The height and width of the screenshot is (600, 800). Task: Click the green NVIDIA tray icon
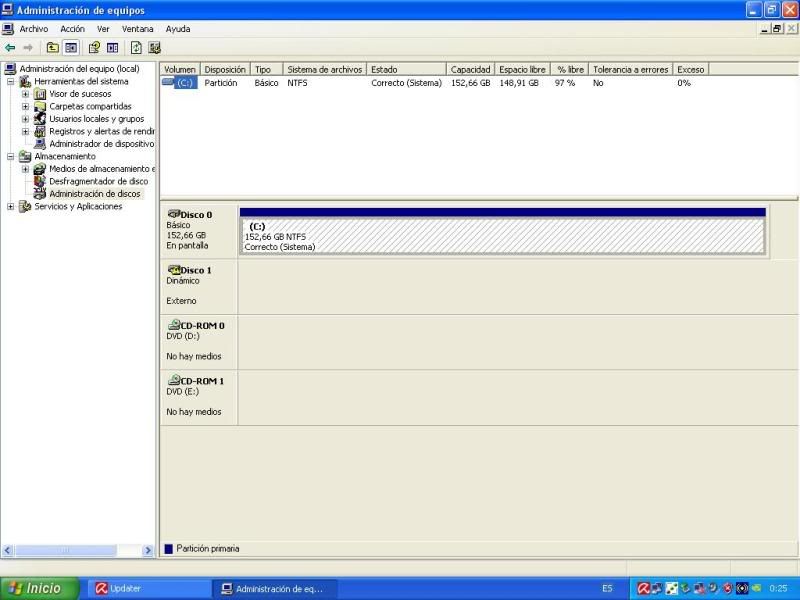tap(756, 589)
